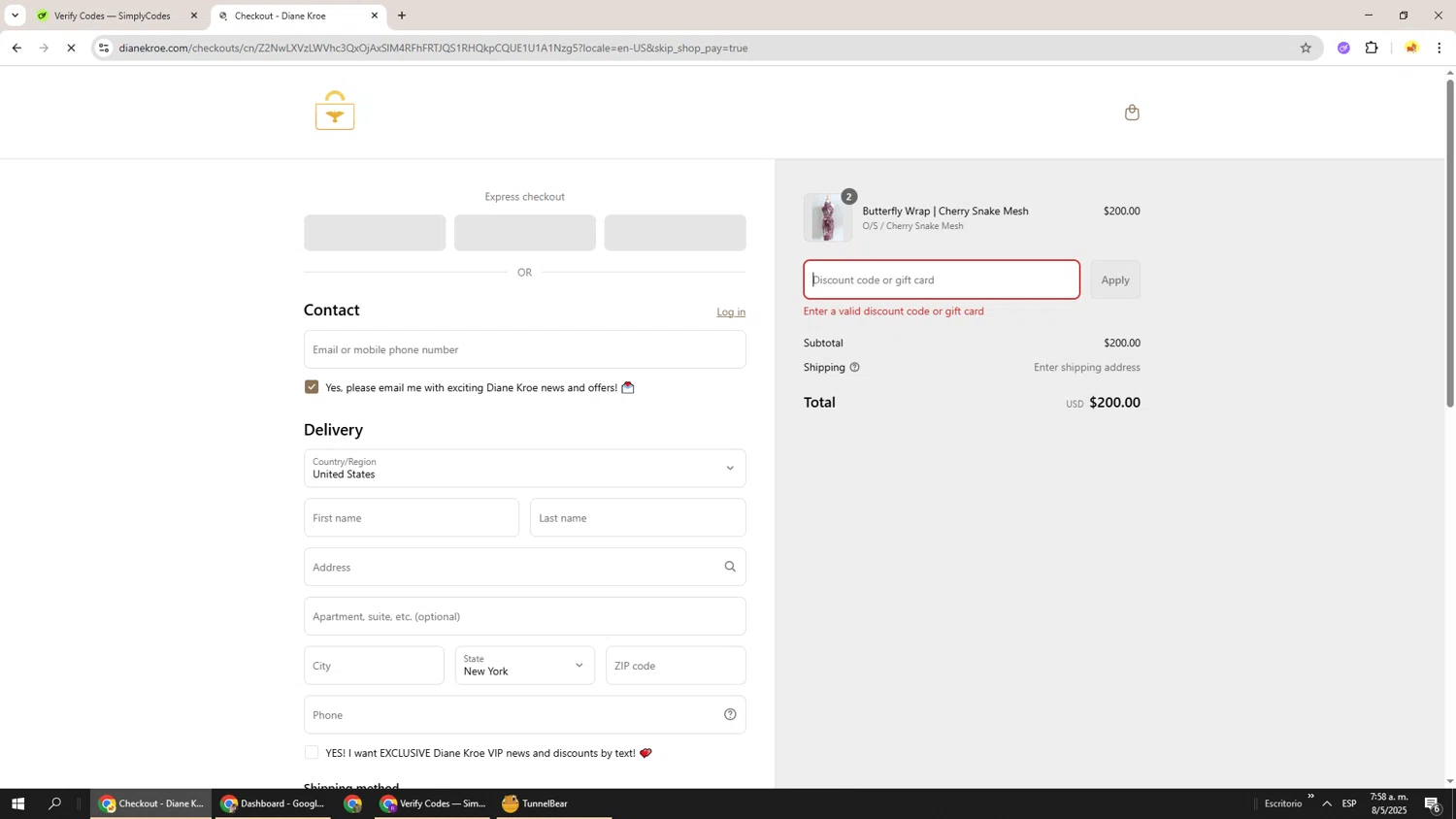Screen dimensions: 1456x819
Task: Open the untitled Chrome icon in taskbar
Action: click(x=353, y=803)
